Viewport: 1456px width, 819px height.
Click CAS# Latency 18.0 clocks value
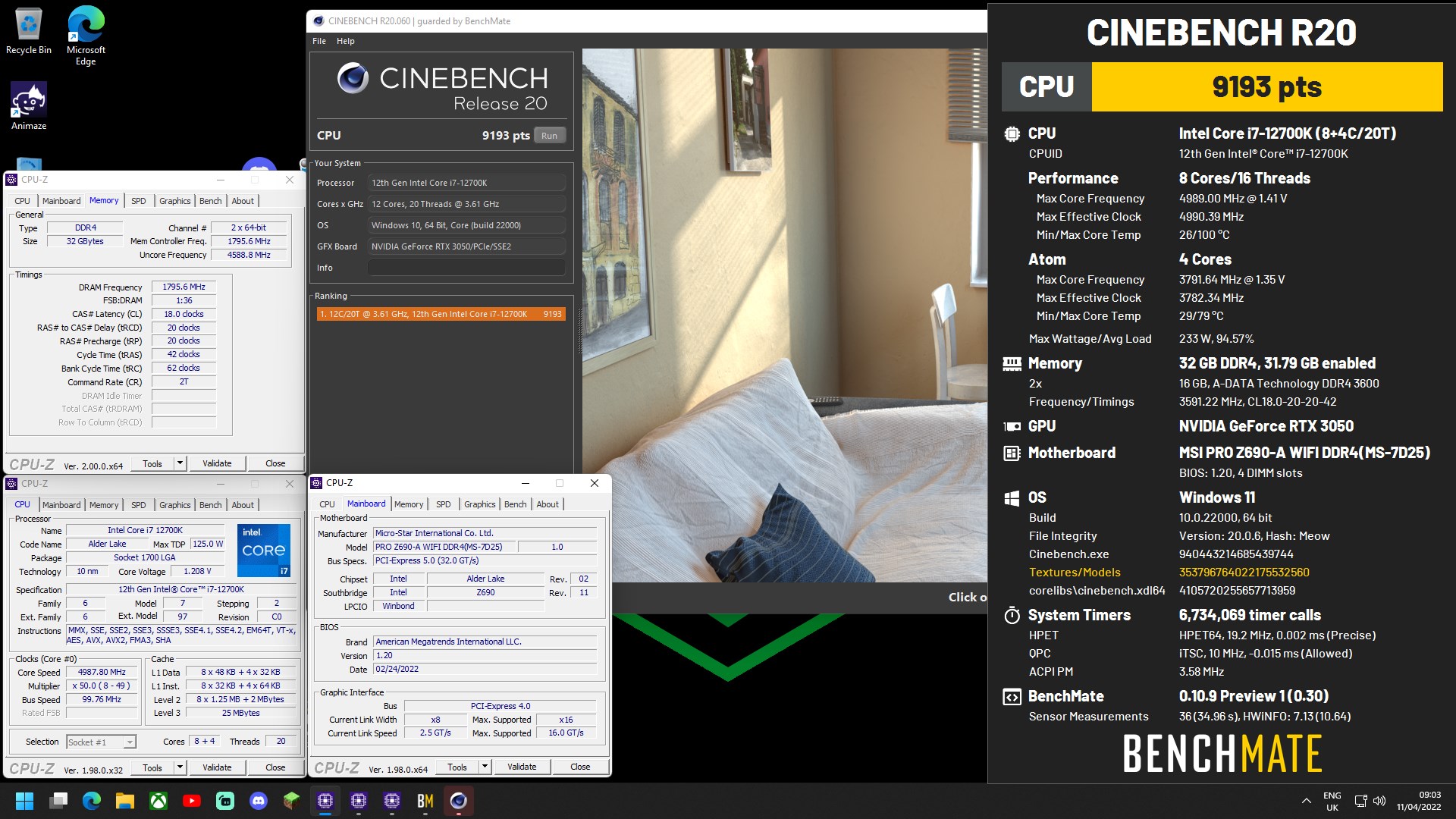(x=184, y=314)
